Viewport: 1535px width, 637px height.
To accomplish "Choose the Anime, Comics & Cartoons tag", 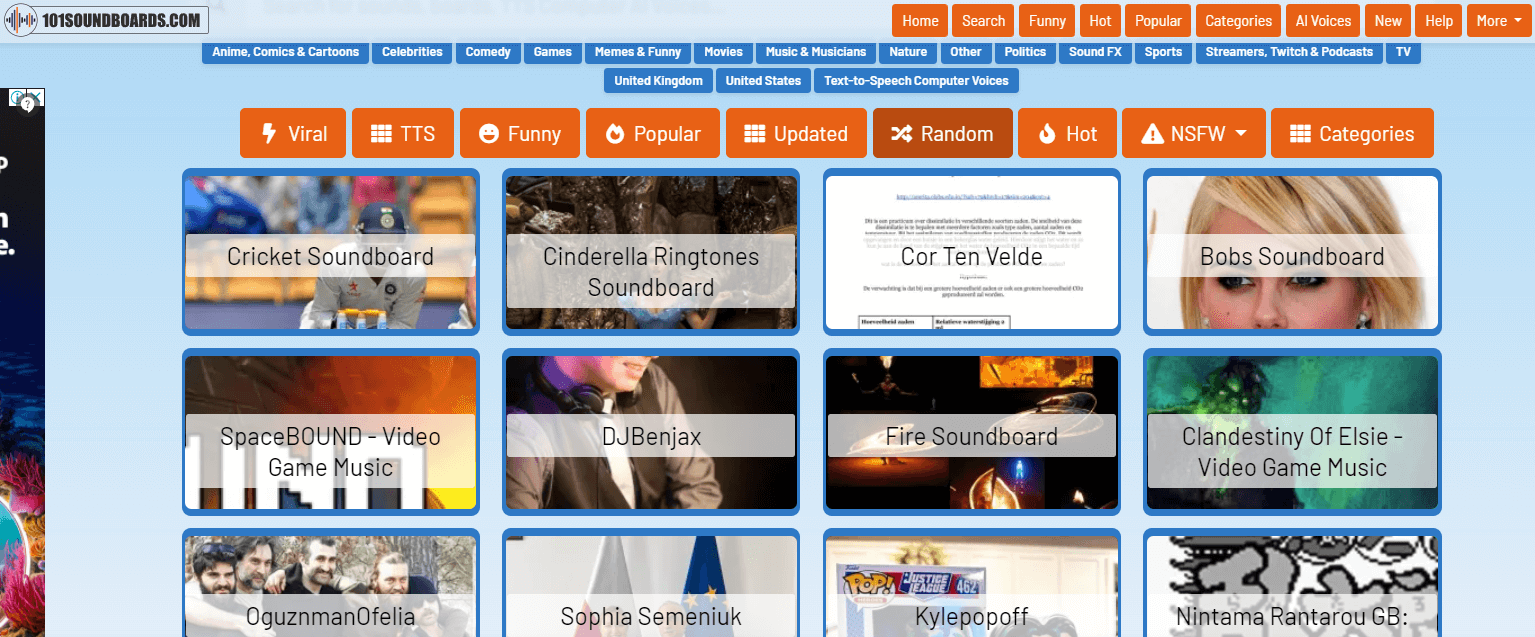I will coord(285,52).
